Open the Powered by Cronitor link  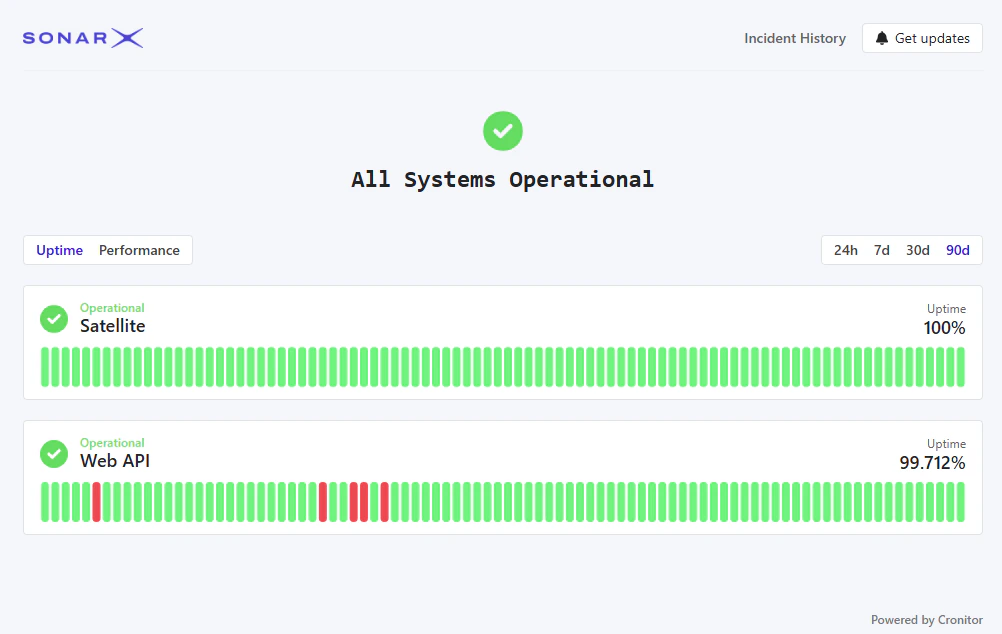pos(927,620)
